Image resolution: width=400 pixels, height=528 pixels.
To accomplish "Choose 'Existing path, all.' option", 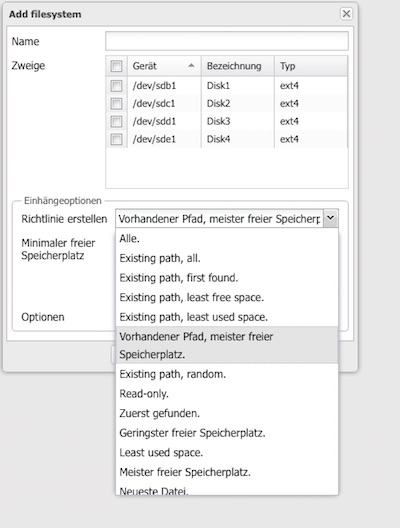I will [x=227, y=258].
